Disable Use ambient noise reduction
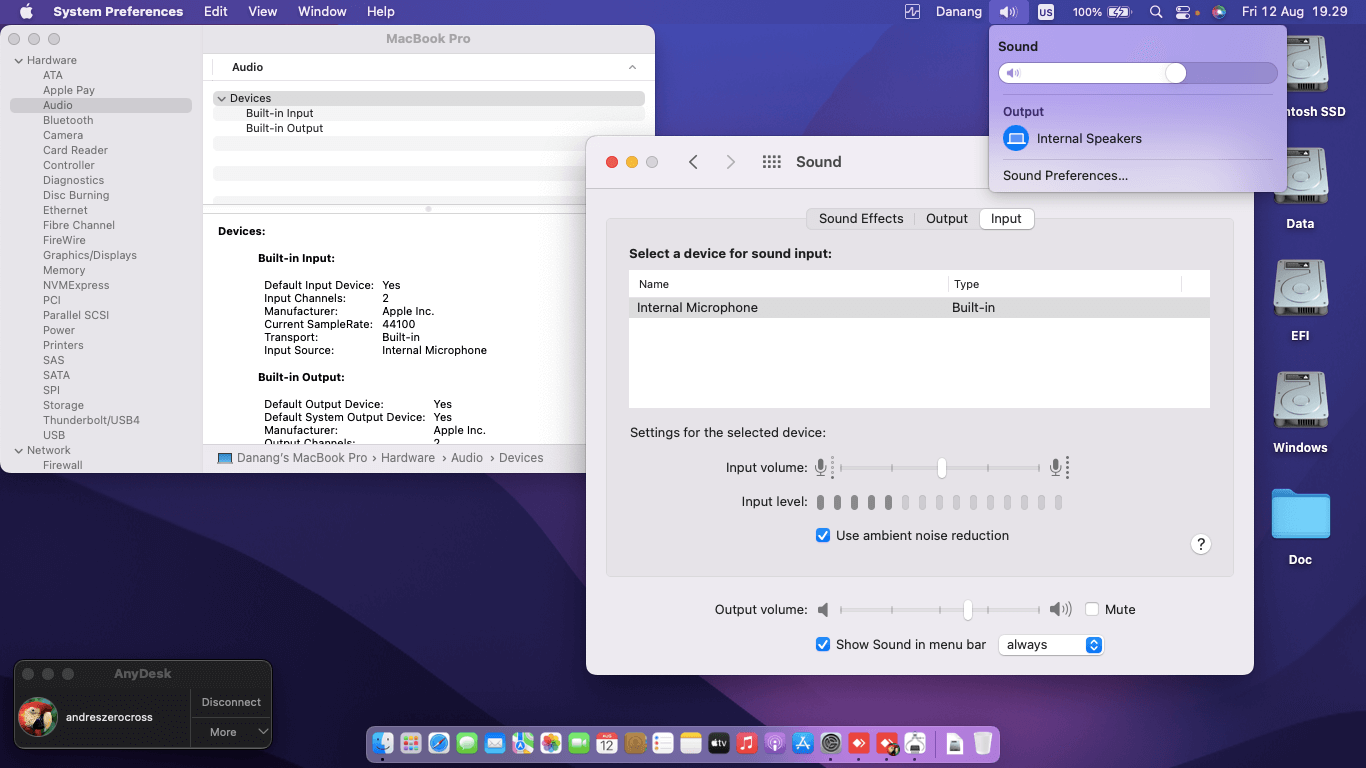The height and width of the screenshot is (768, 1366). 823,536
